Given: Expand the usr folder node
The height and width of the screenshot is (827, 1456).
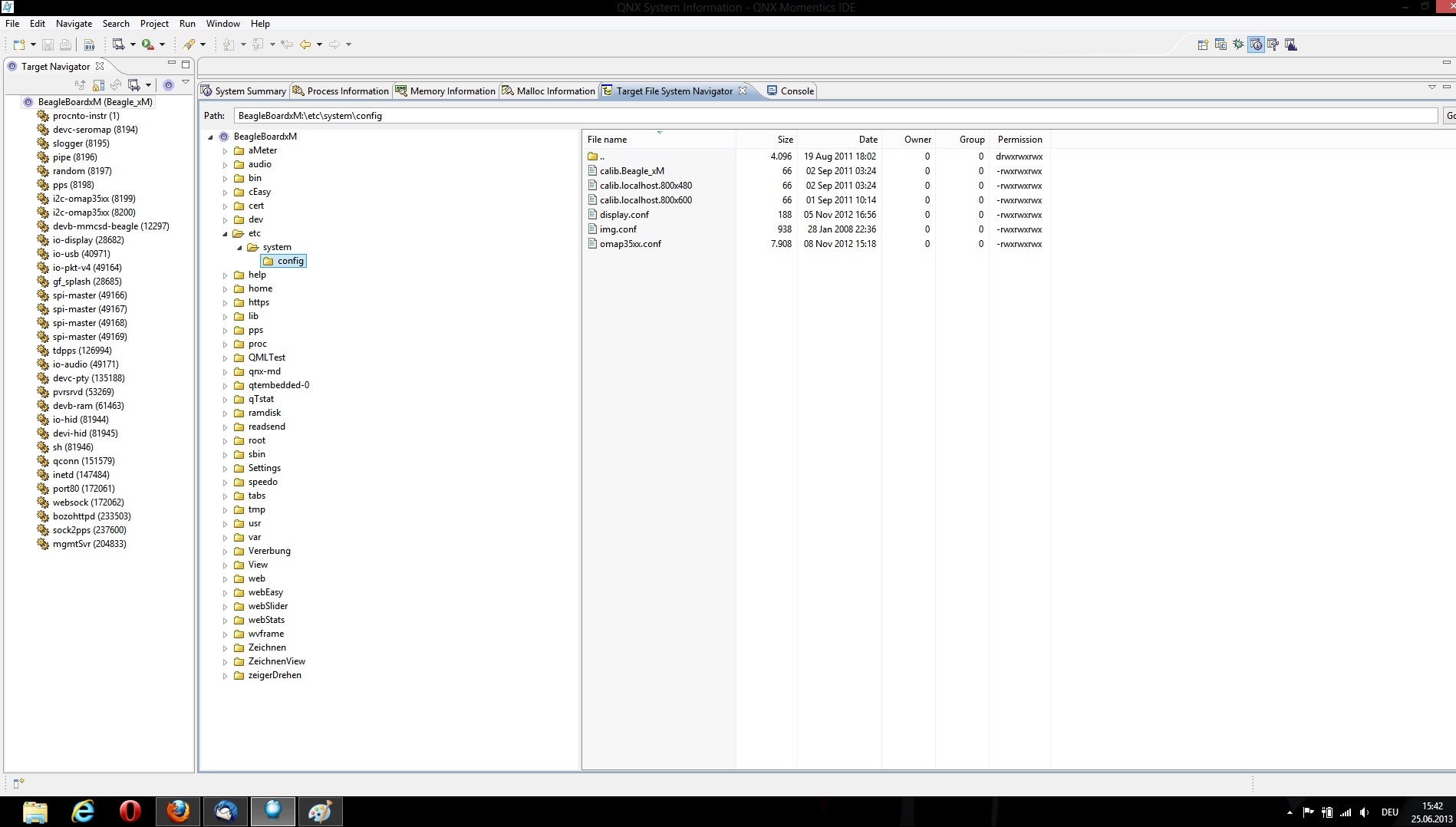Looking at the screenshot, I should (225, 524).
